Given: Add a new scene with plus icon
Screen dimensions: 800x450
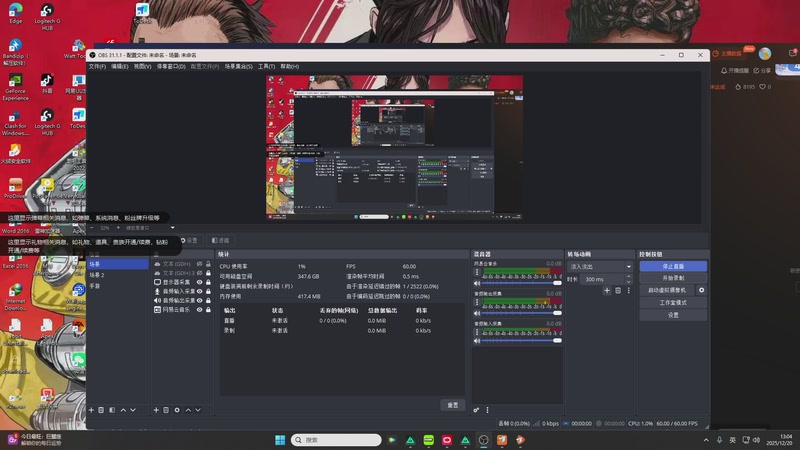Looking at the screenshot, I should point(91,410).
